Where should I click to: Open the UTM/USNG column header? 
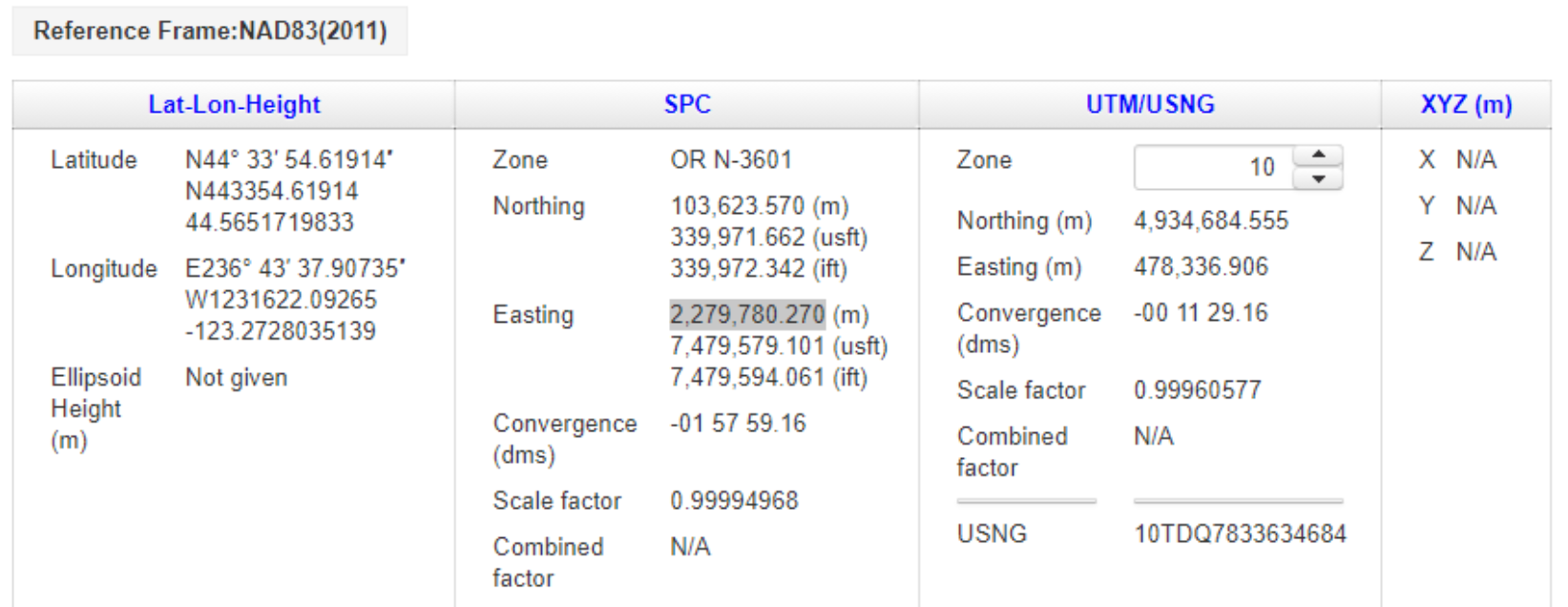[x=1152, y=104]
